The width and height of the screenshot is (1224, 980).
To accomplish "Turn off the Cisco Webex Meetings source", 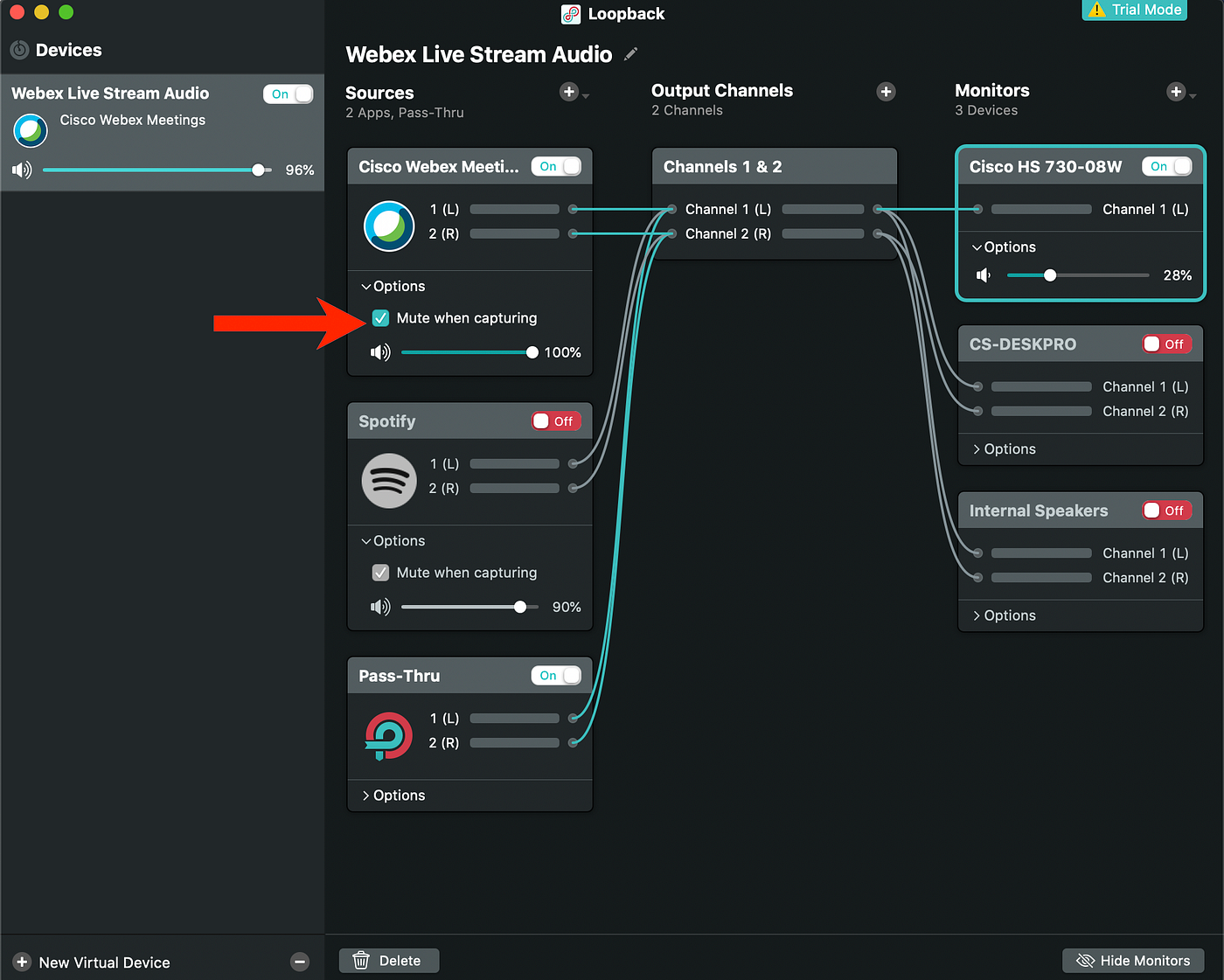I will point(556,166).
